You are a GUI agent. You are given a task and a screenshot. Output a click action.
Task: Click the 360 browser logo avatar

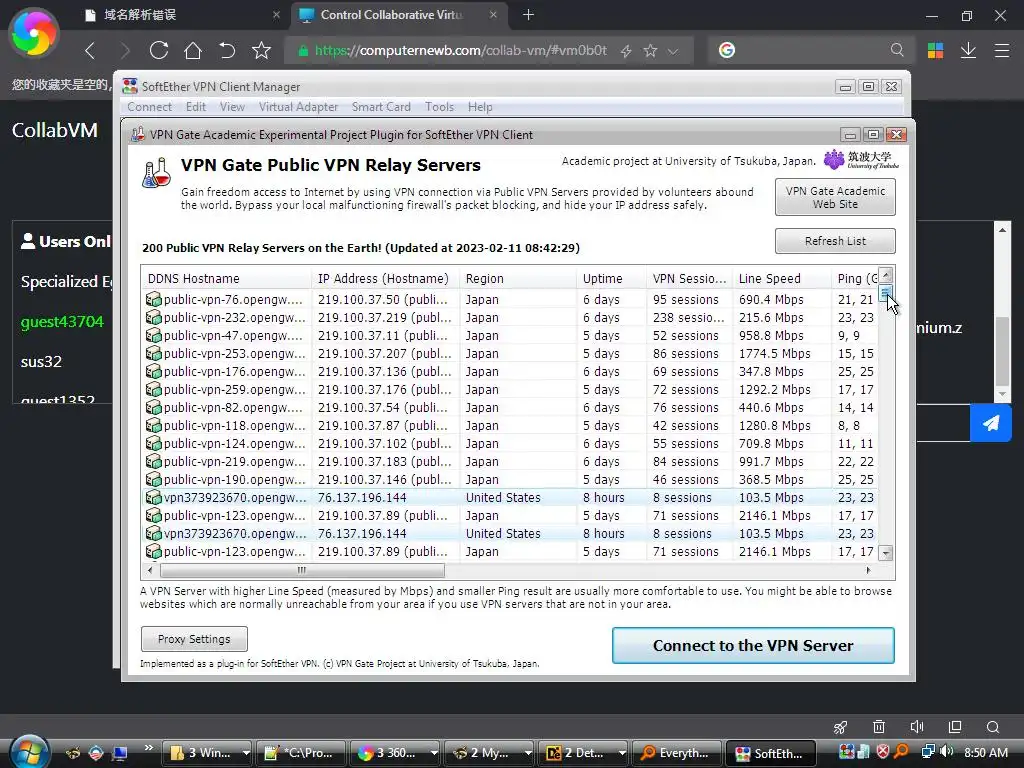33,33
